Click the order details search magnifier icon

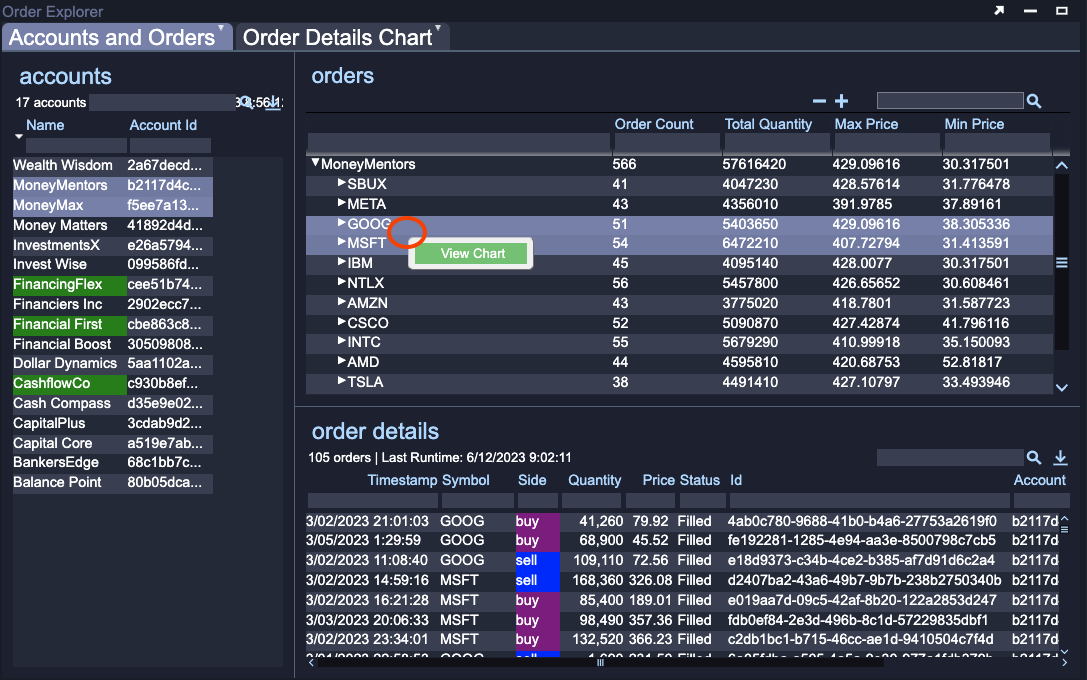(1034, 458)
